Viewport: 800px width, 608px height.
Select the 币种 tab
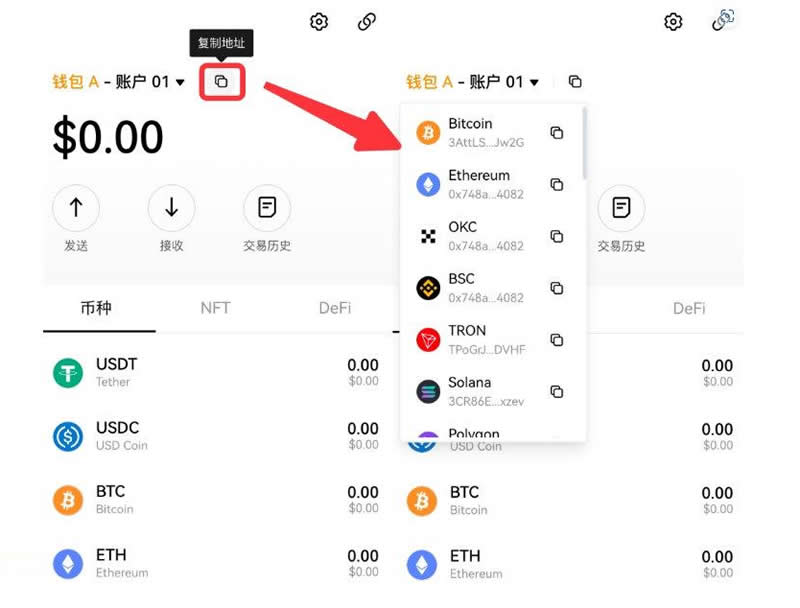tap(96, 308)
